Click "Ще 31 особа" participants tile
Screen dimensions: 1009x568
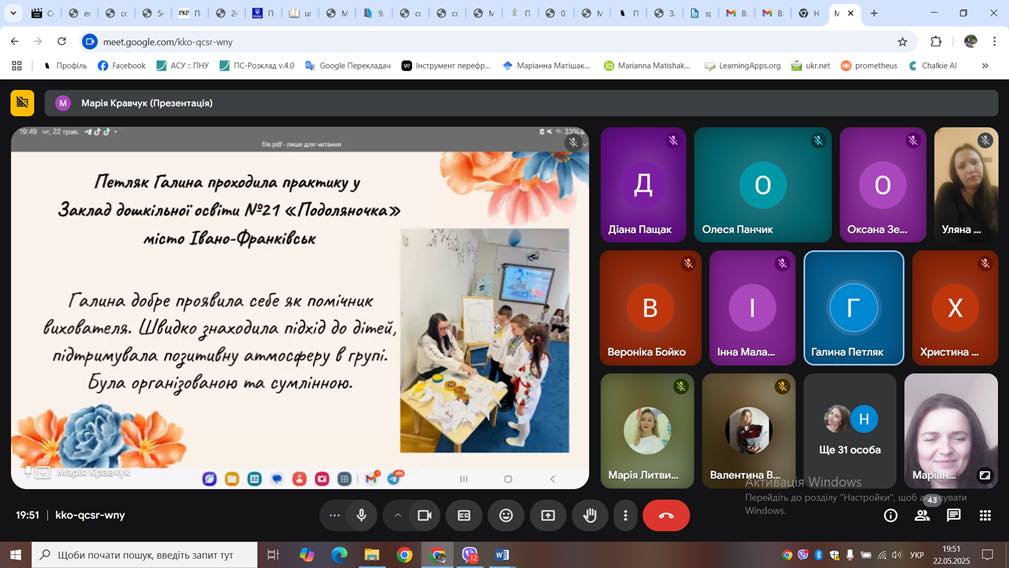(x=850, y=430)
